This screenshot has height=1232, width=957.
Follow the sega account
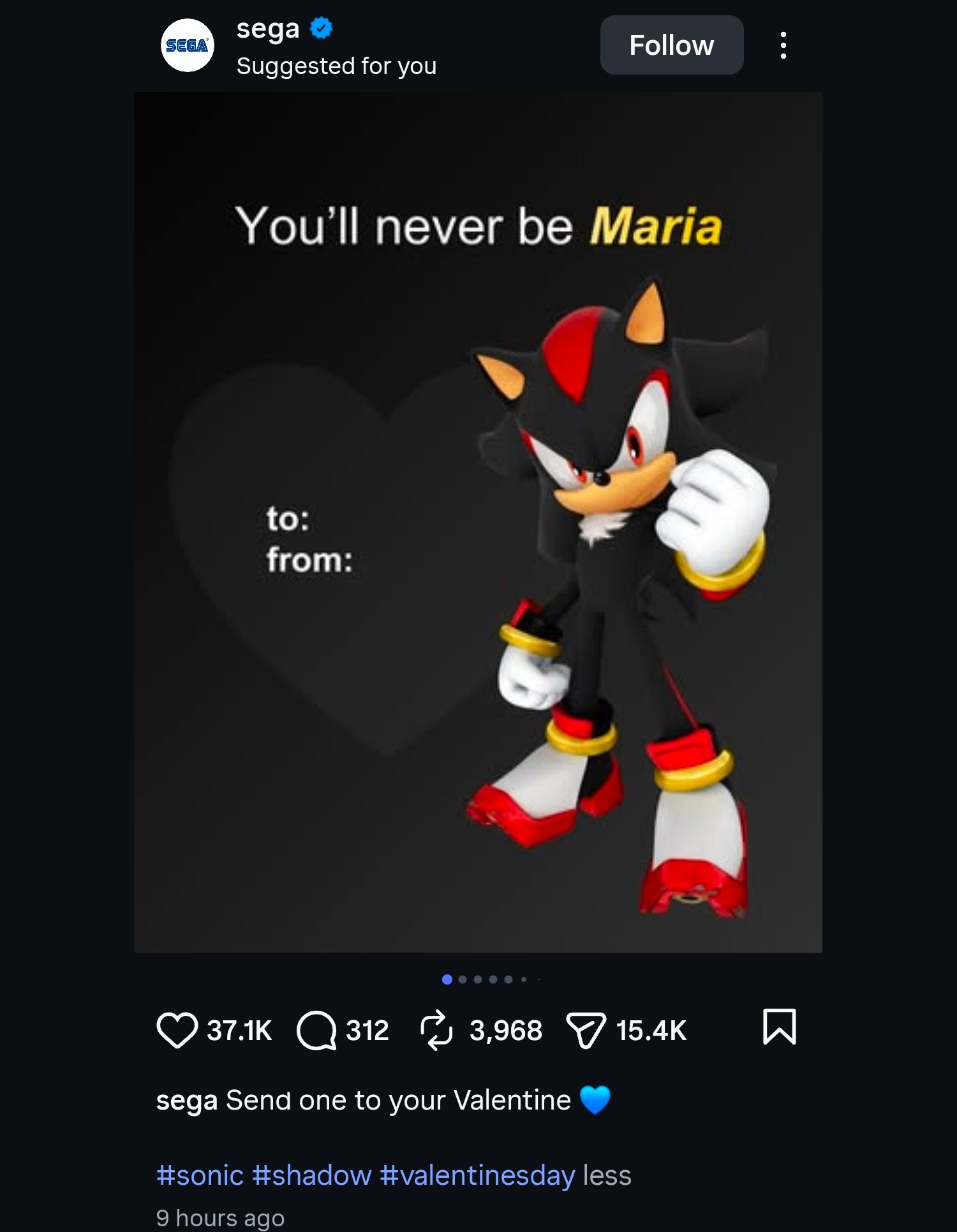point(672,45)
